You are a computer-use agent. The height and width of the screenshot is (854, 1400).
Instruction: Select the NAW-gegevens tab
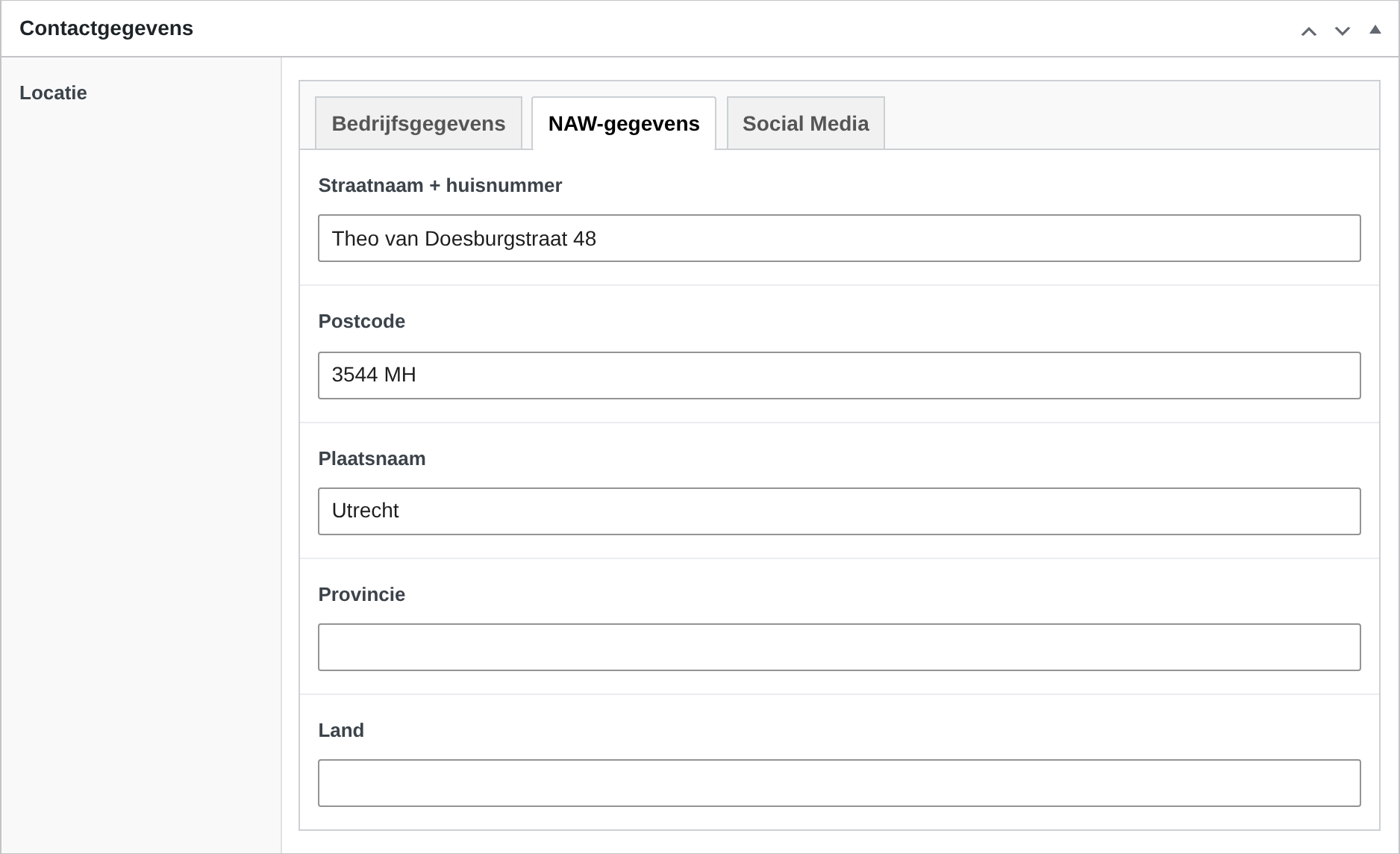click(x=624, y=123)
